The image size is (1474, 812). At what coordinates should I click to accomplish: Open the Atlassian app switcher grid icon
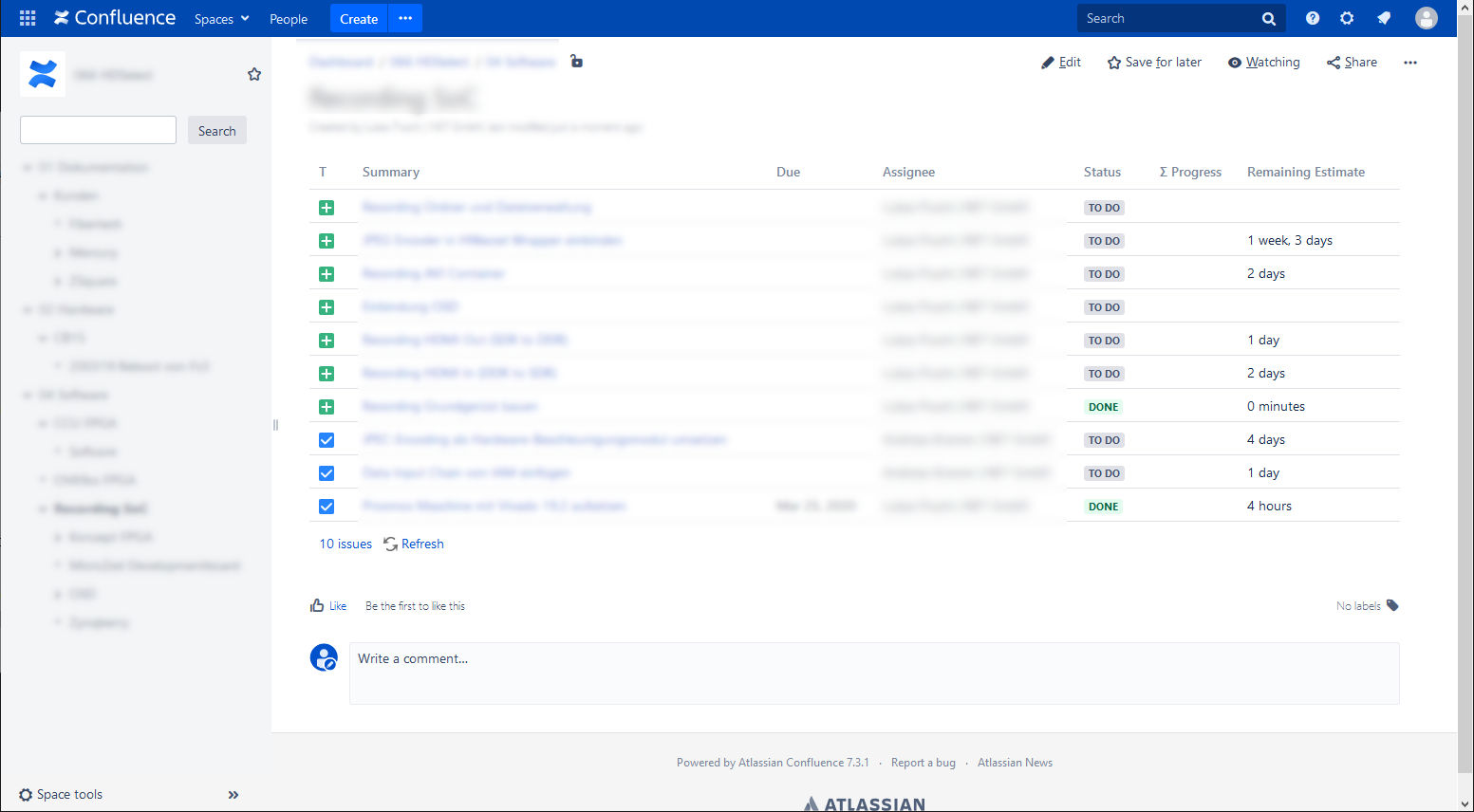point(27,17)
